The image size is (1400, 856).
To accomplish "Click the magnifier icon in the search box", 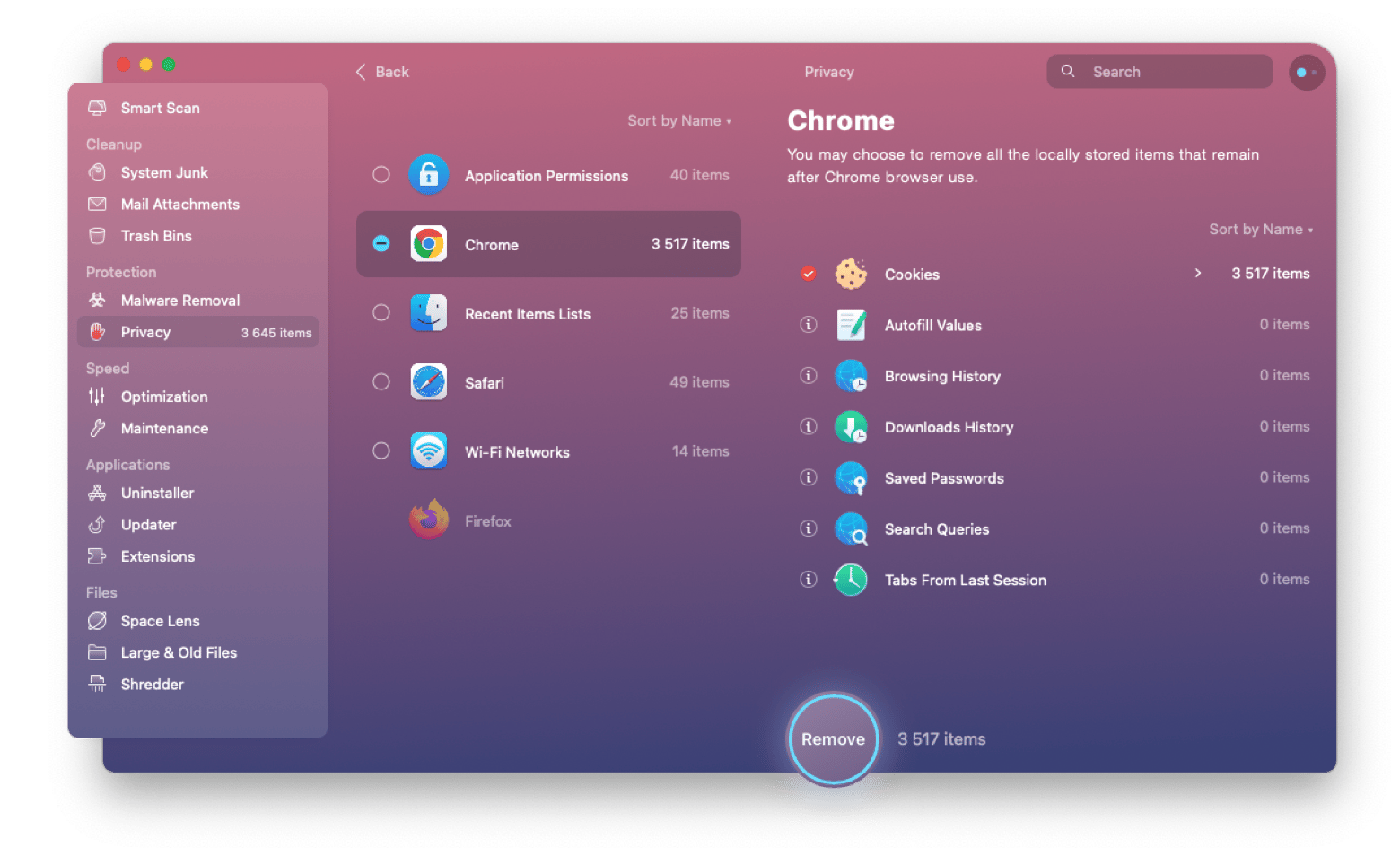I will pyautogui.click(x=1068, y=71).
